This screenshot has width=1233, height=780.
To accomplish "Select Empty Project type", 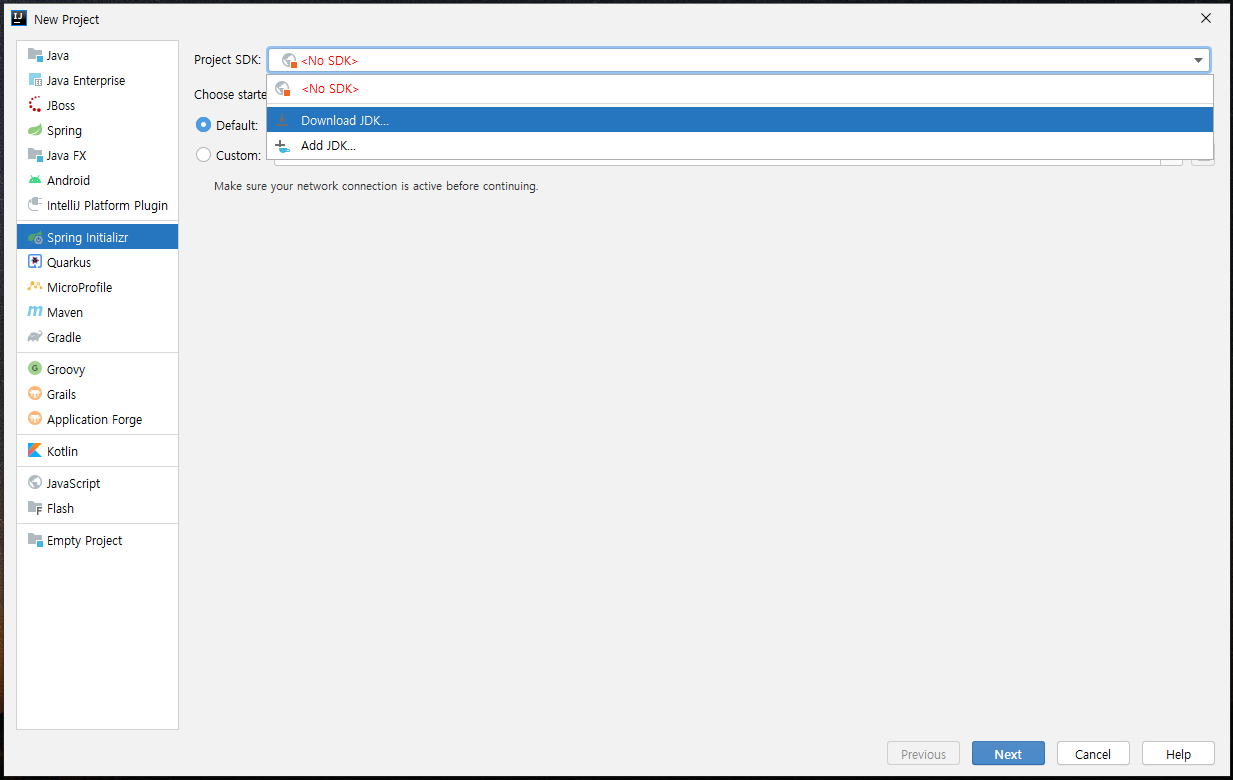I will point(97,540).
